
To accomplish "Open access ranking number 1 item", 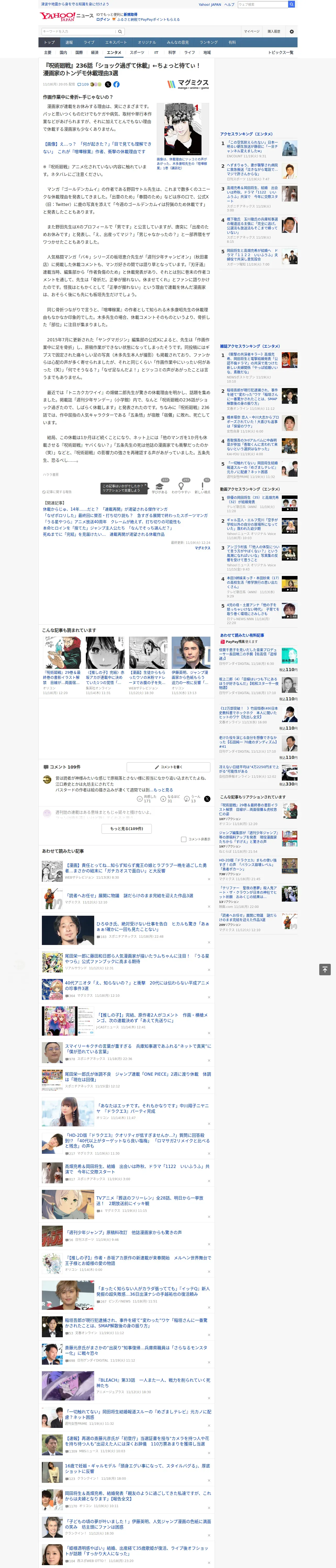I will pyautogui.click(x=259, y=149).
